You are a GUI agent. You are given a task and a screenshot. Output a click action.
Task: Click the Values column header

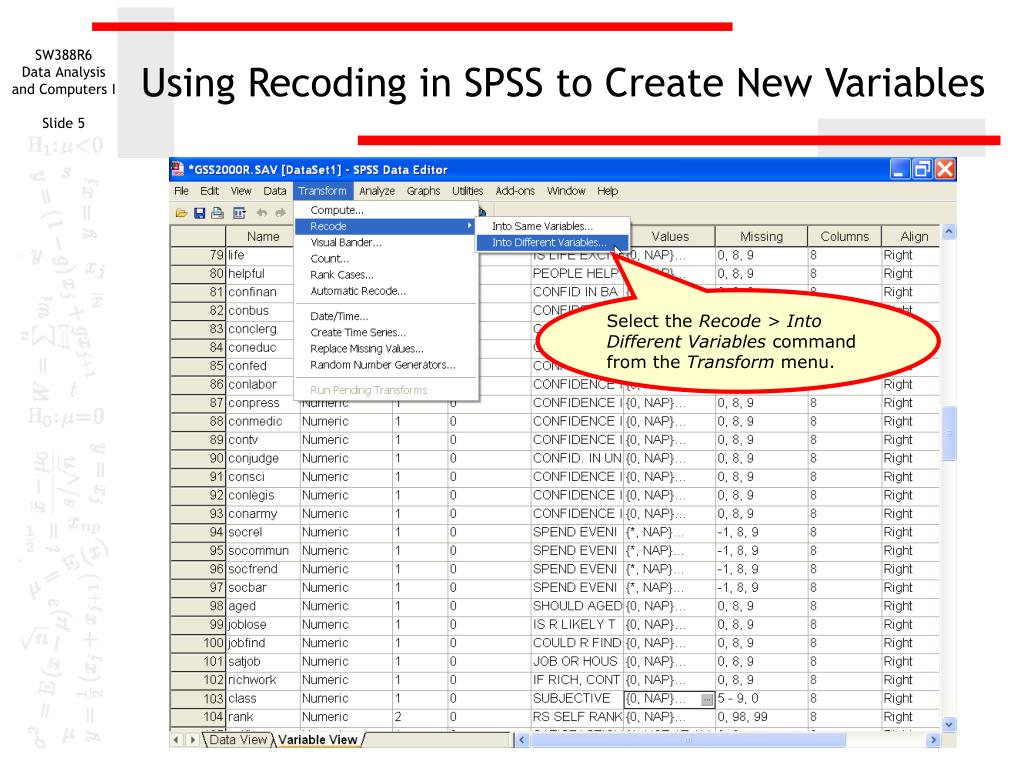[x=670, y=237]
